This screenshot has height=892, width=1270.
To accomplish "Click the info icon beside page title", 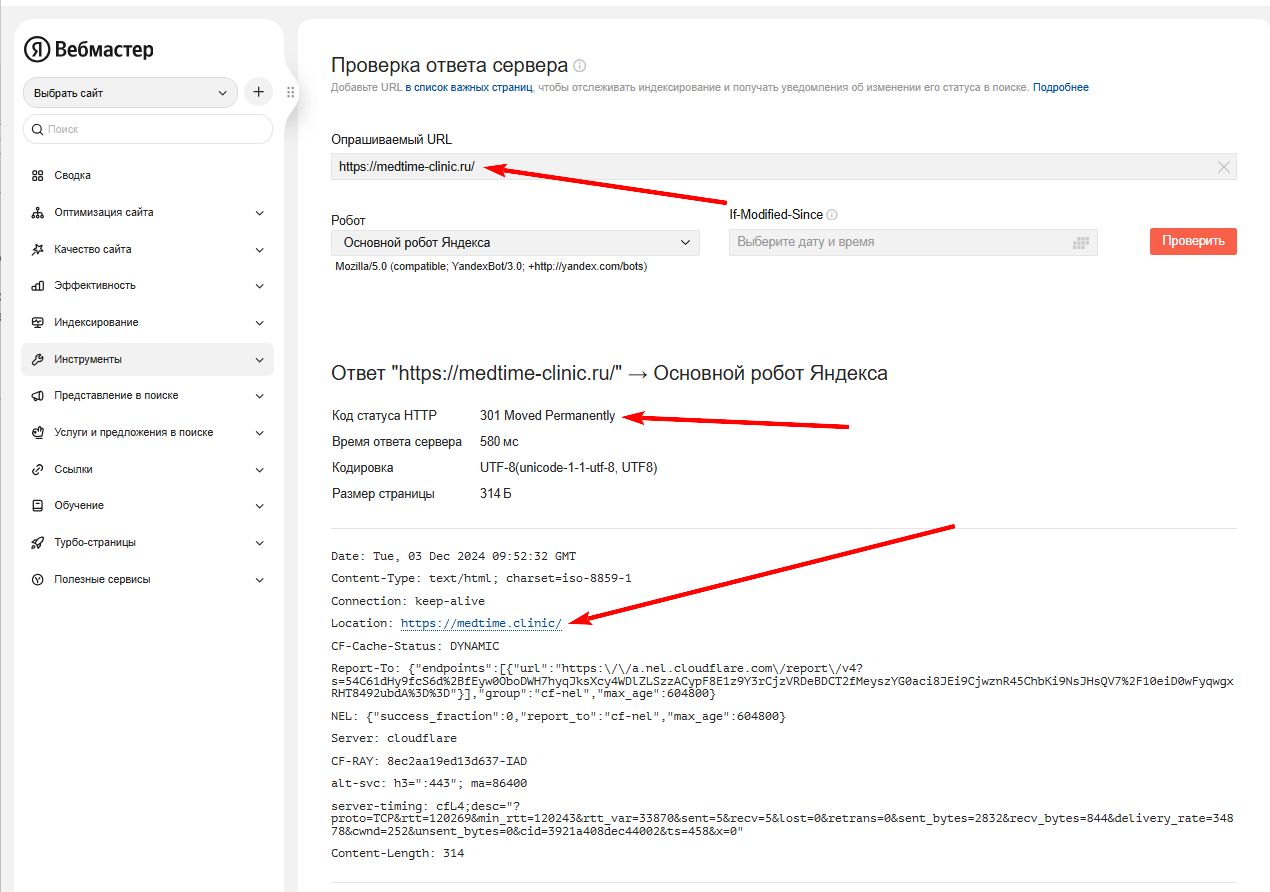I will [x=580, y=66].
